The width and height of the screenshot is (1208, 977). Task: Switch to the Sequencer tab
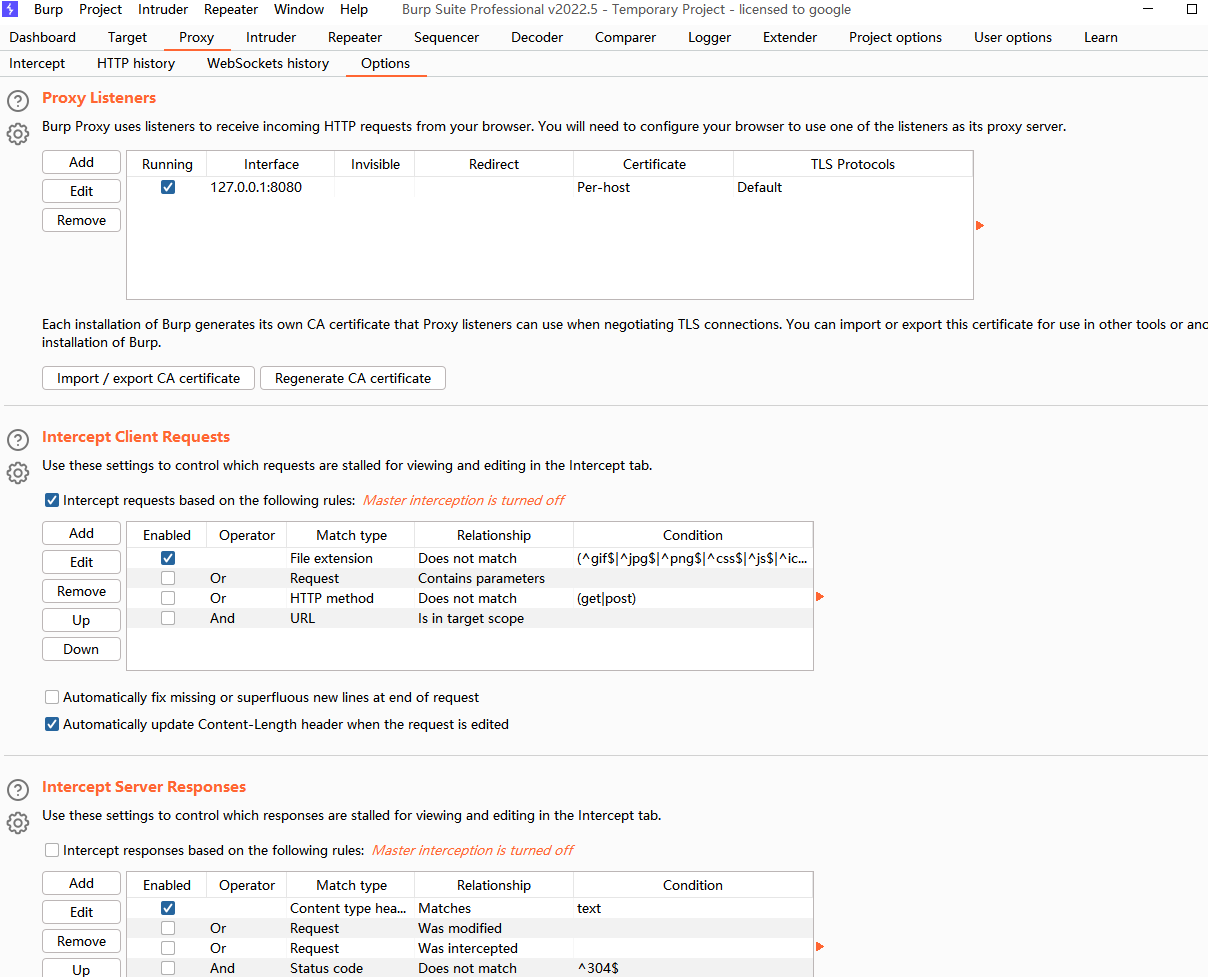(446, 37)
